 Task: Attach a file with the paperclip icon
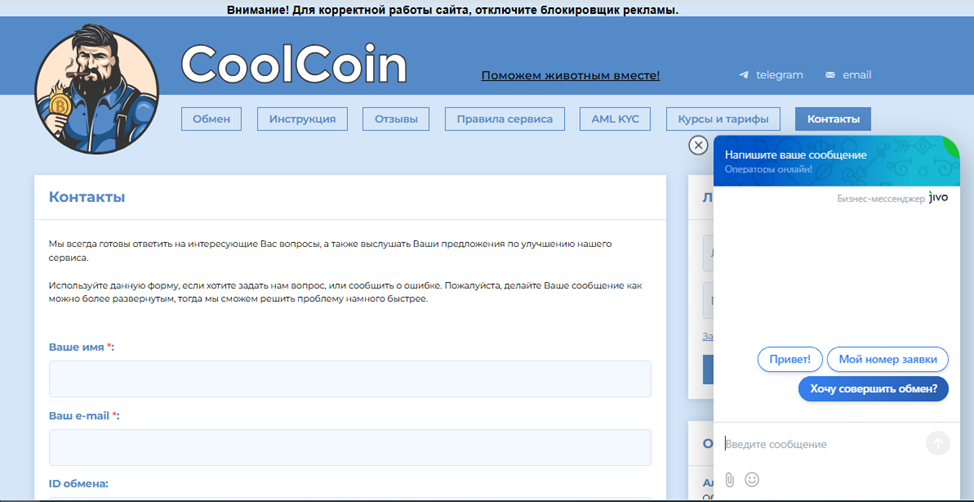[x=730, y=480]
